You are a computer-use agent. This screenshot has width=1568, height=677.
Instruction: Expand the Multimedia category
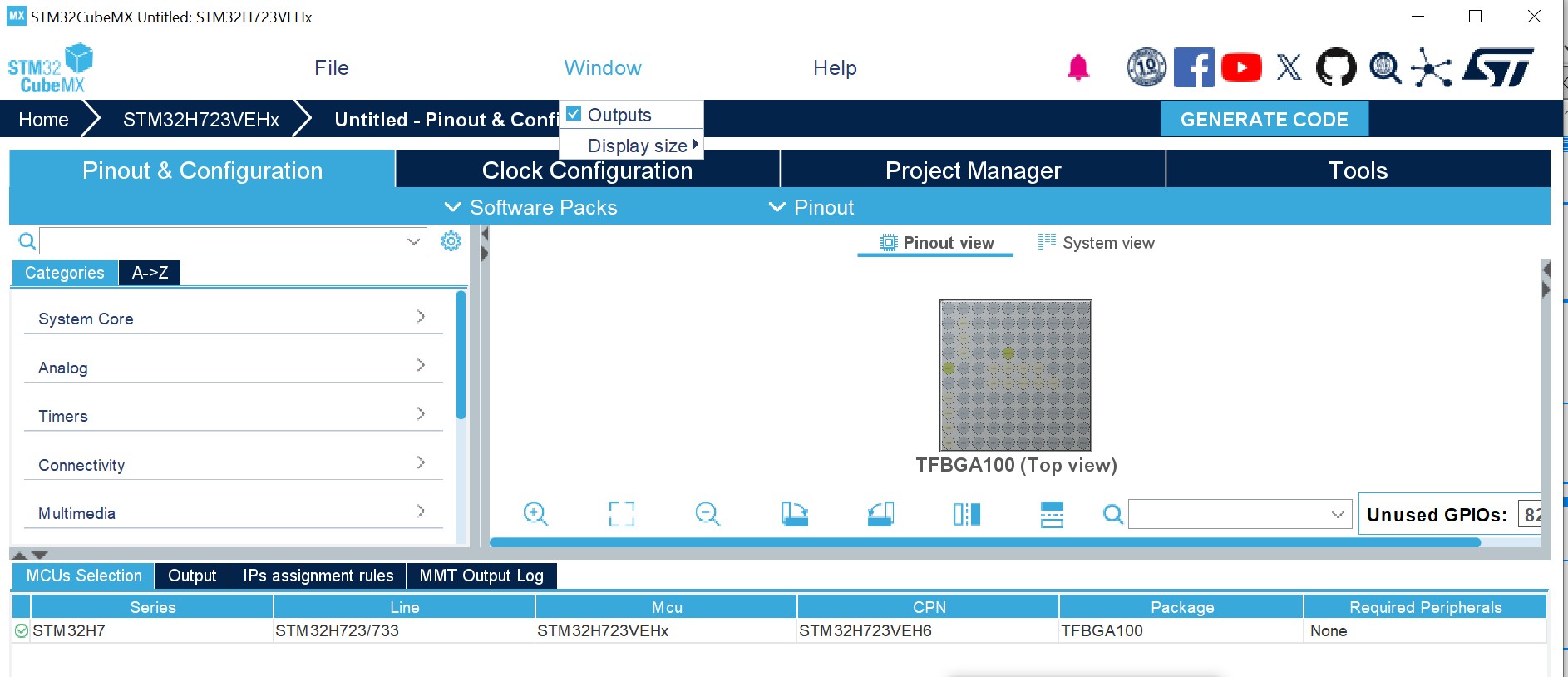tap(233, 512)
